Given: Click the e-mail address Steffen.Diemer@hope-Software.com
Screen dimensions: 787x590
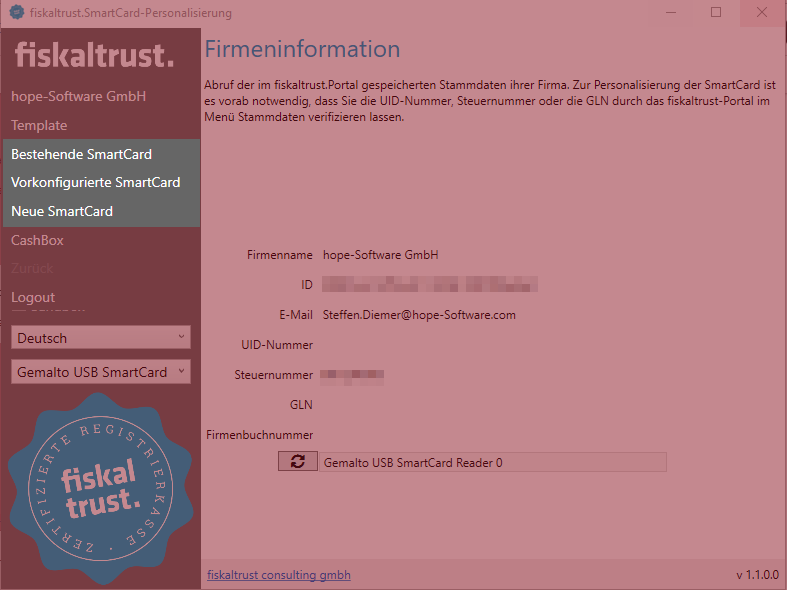Looking at the screenshot, I should pyautogui.click(x=419, y=315).
